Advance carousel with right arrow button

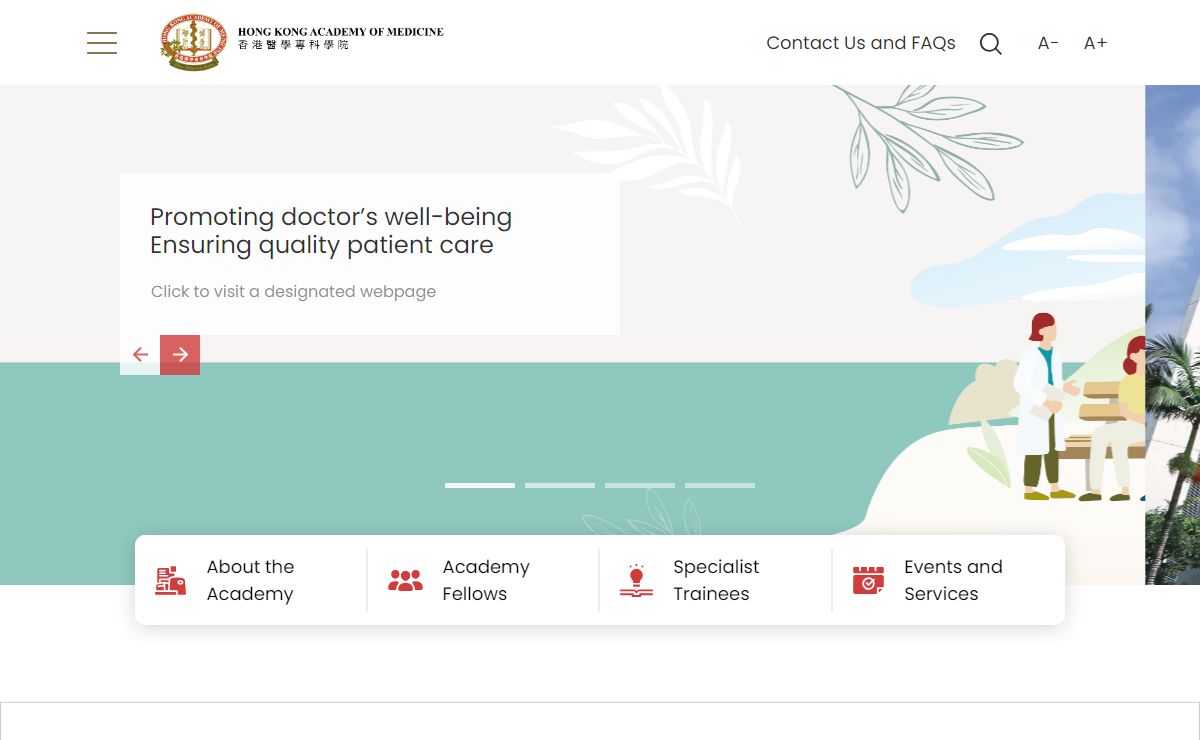(180, 355)
